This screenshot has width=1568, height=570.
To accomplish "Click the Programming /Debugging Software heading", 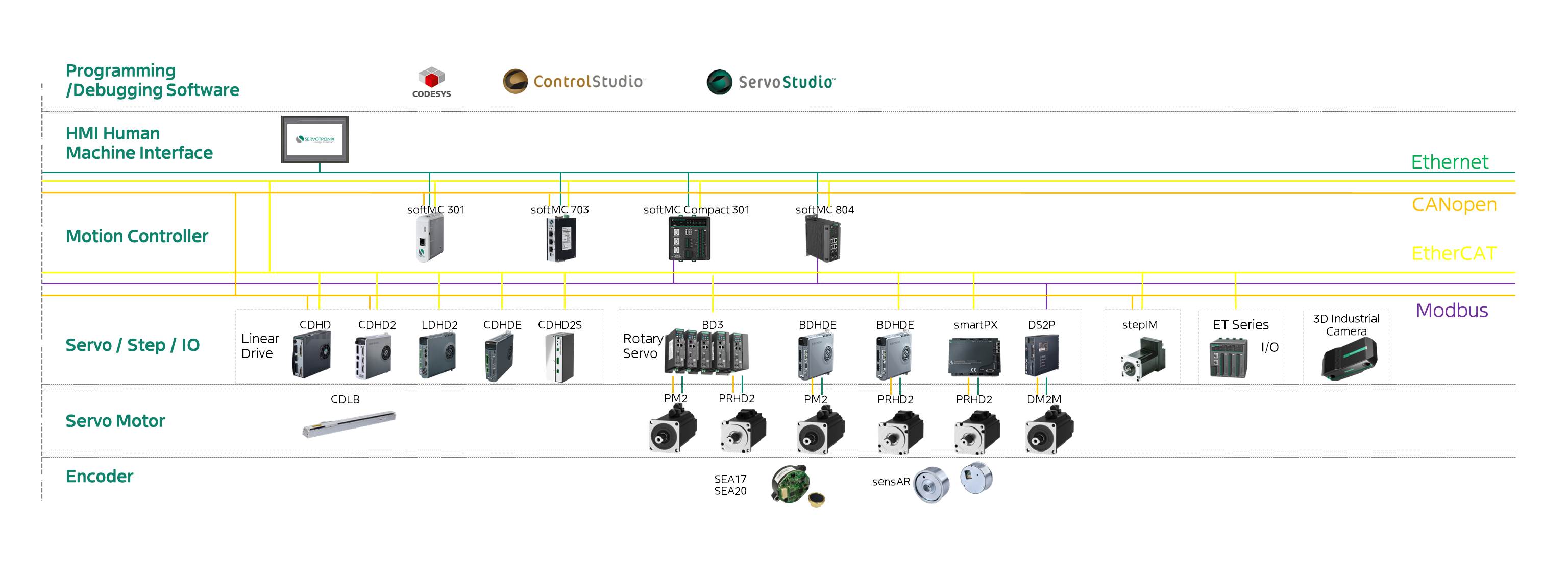I will click(x=152, y=80).
